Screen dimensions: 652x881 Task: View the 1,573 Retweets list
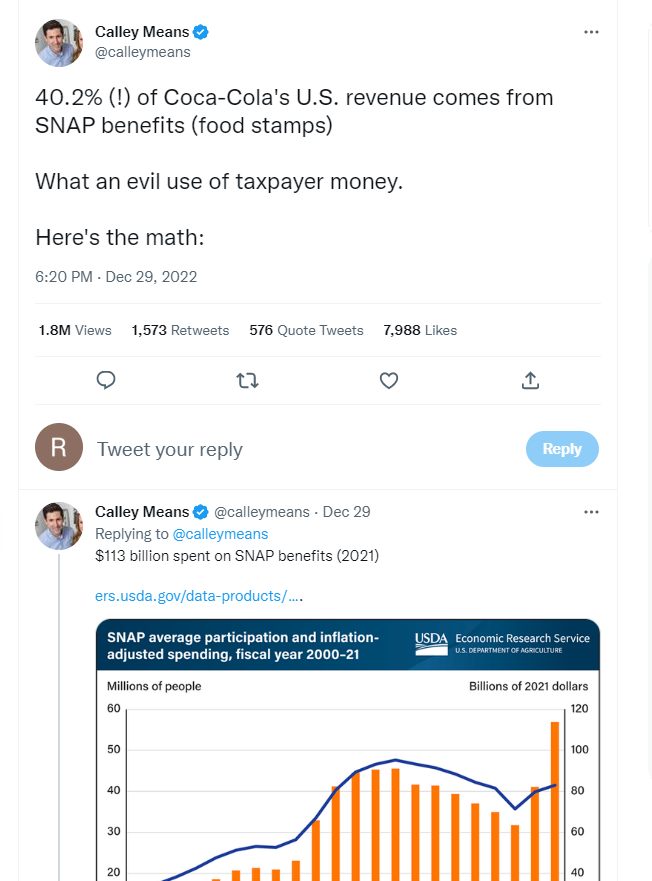[x=180, y=330]
